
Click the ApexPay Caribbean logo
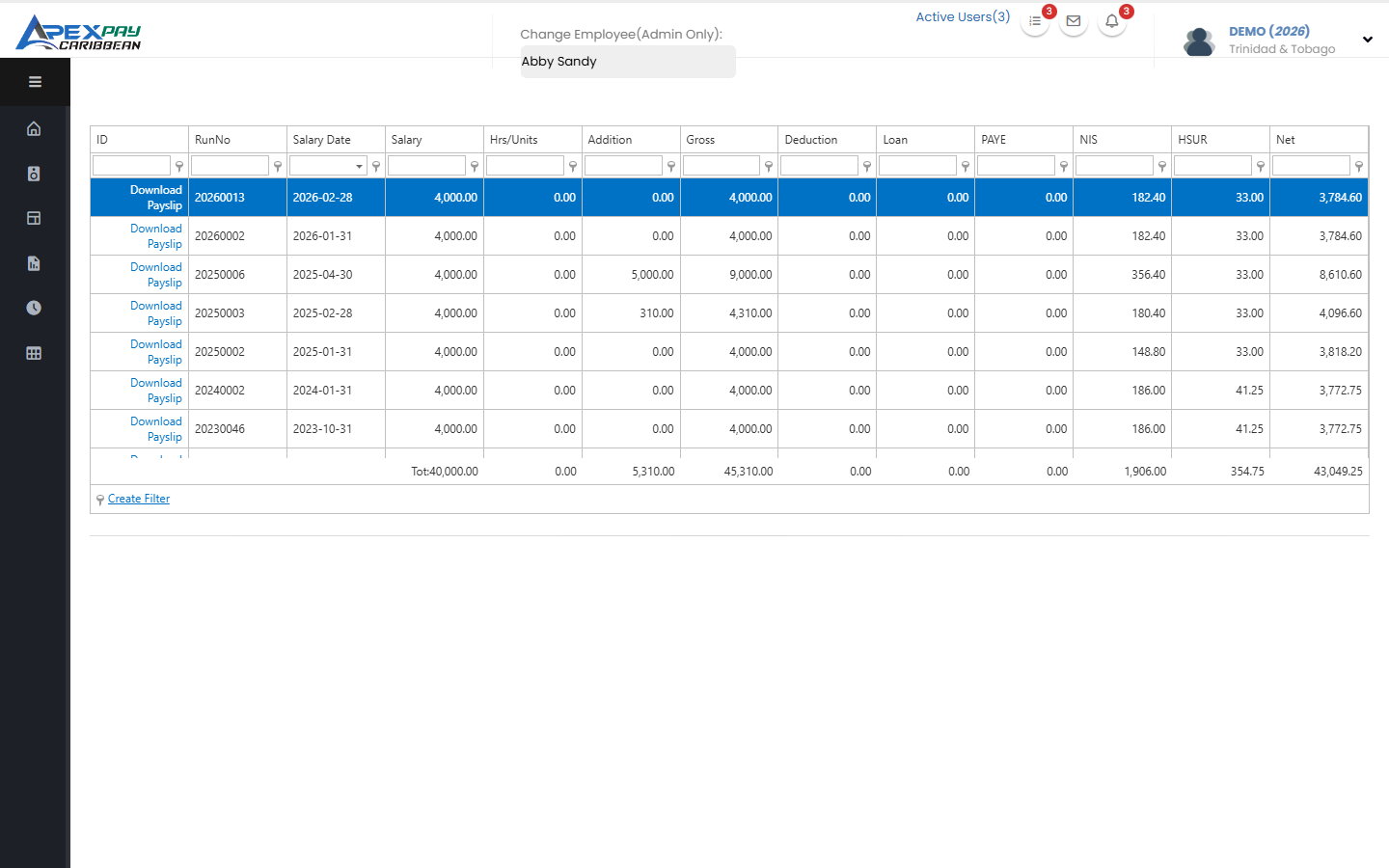click(x=79, y=32)
